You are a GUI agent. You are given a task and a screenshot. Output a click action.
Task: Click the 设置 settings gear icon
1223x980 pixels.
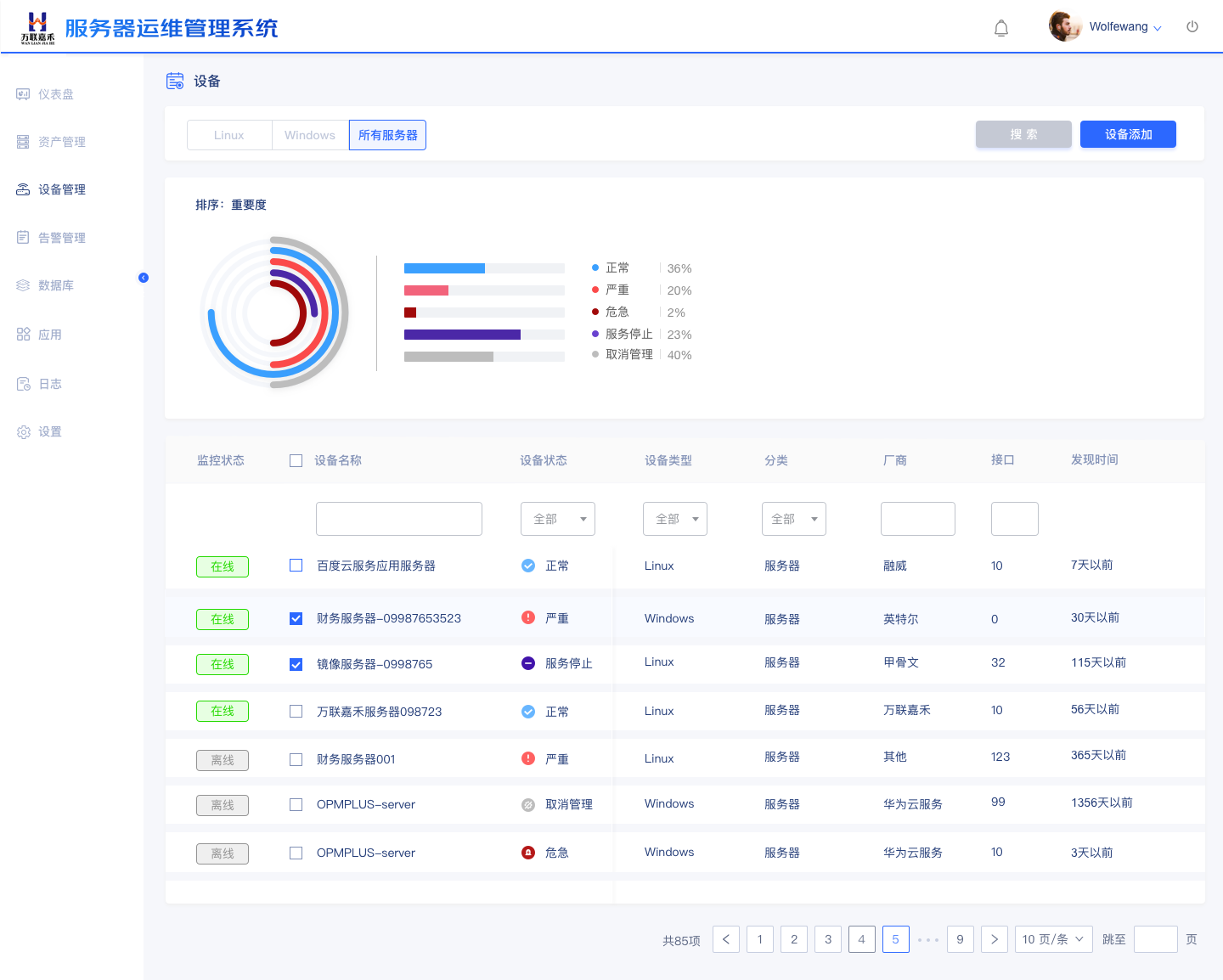tap(23, 432)
